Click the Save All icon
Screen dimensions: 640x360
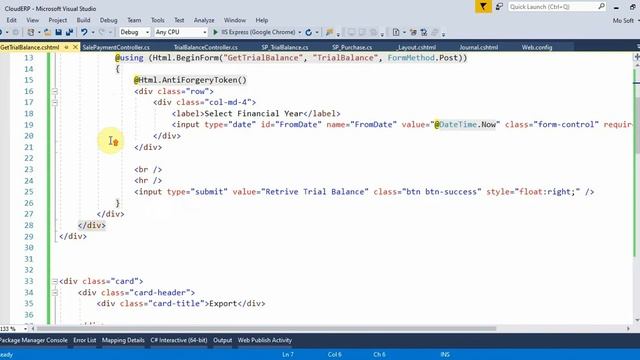[x=69, y=32]
